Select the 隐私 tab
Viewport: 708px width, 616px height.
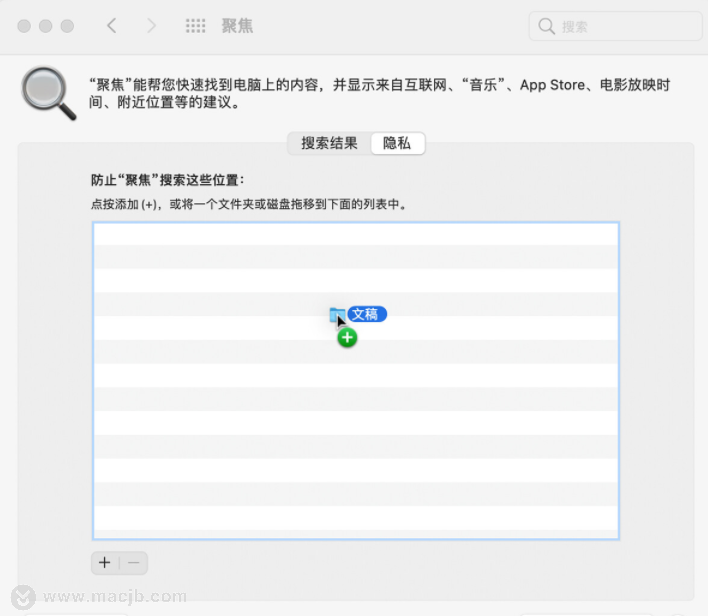tap(397, 143)
